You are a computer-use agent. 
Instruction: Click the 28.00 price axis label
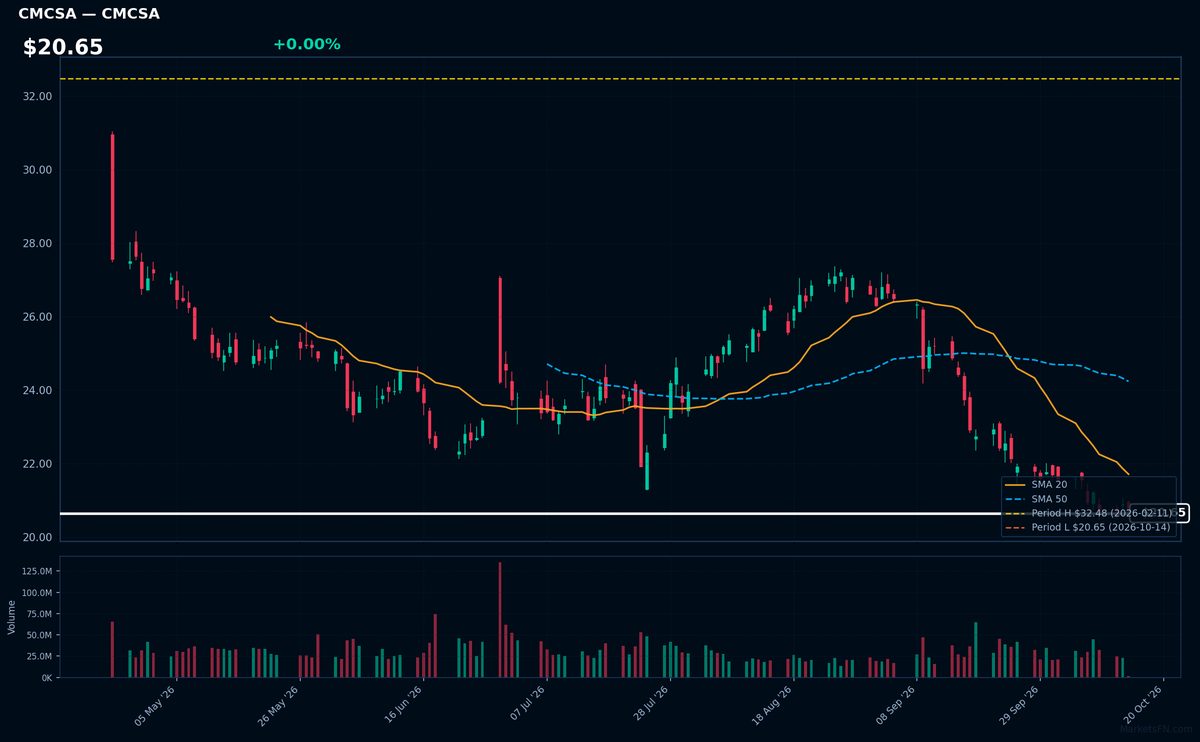coord(36,243)
